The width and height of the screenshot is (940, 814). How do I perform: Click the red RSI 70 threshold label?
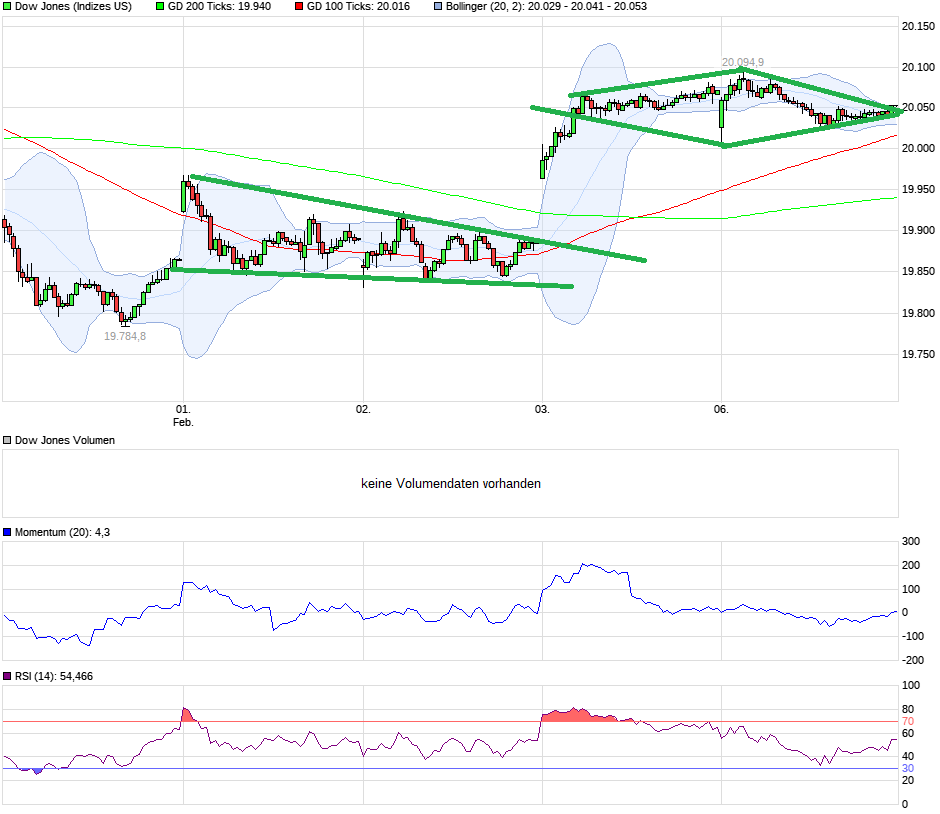(x=908, y=722)
